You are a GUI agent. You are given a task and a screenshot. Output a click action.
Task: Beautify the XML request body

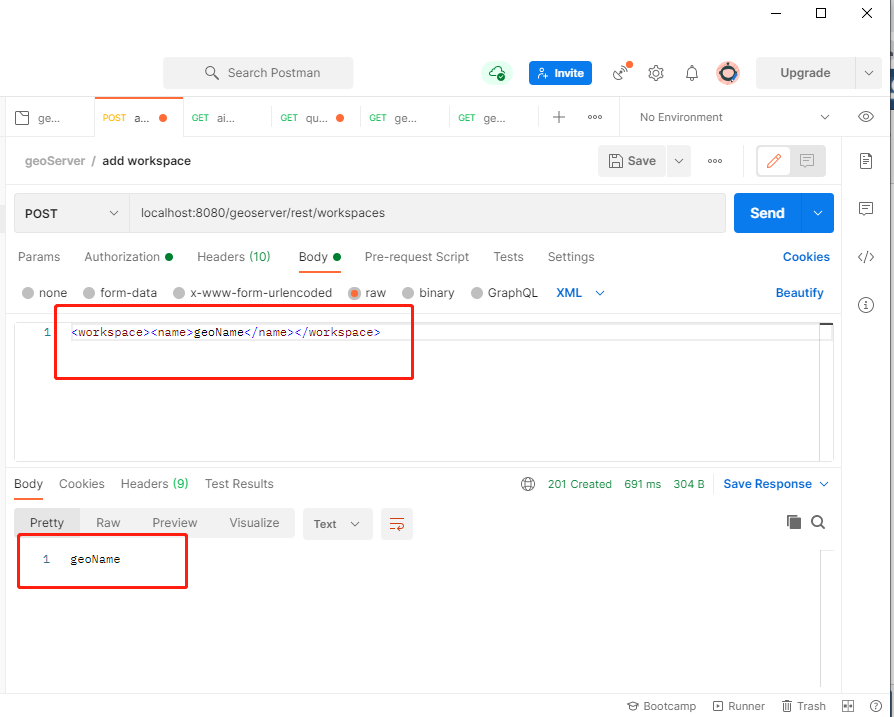799,292
